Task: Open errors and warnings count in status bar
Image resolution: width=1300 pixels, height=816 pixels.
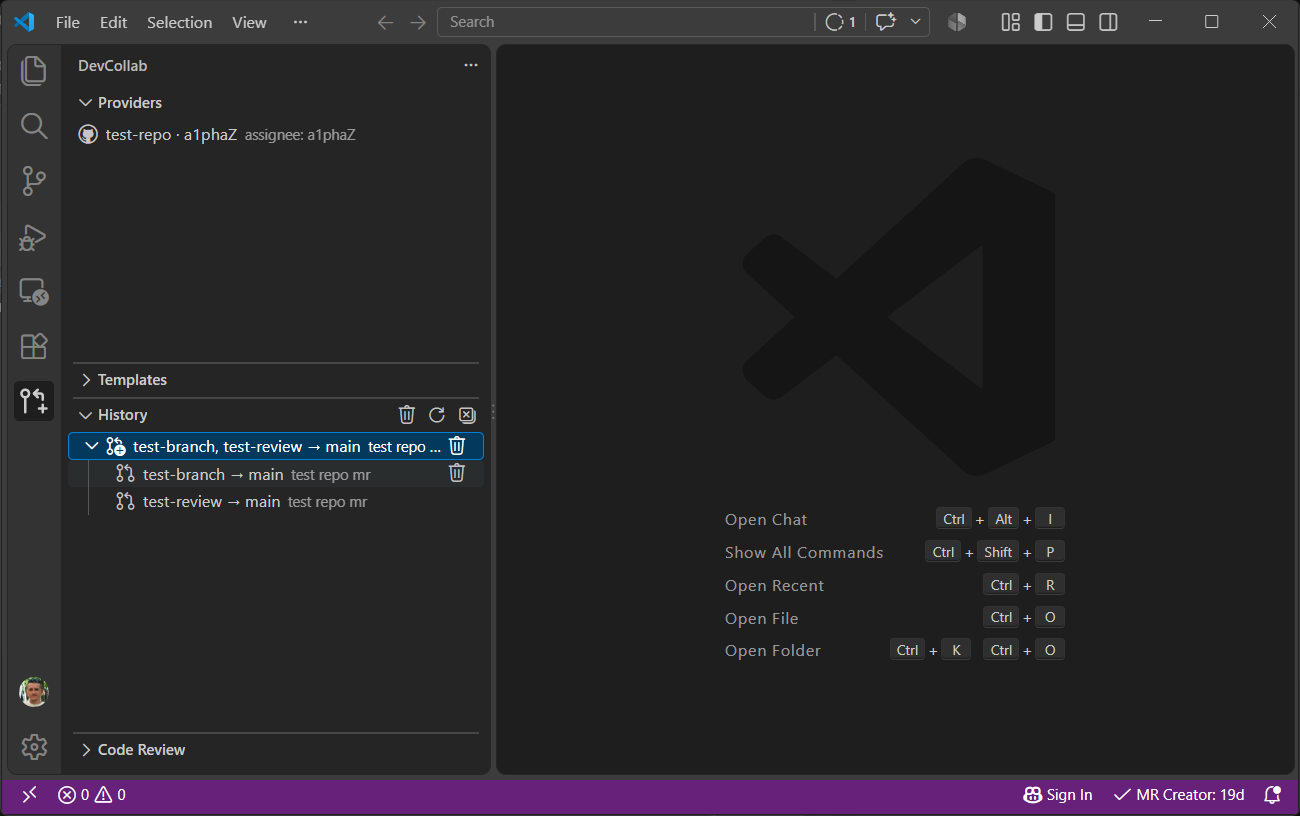Action: point(92,795)
